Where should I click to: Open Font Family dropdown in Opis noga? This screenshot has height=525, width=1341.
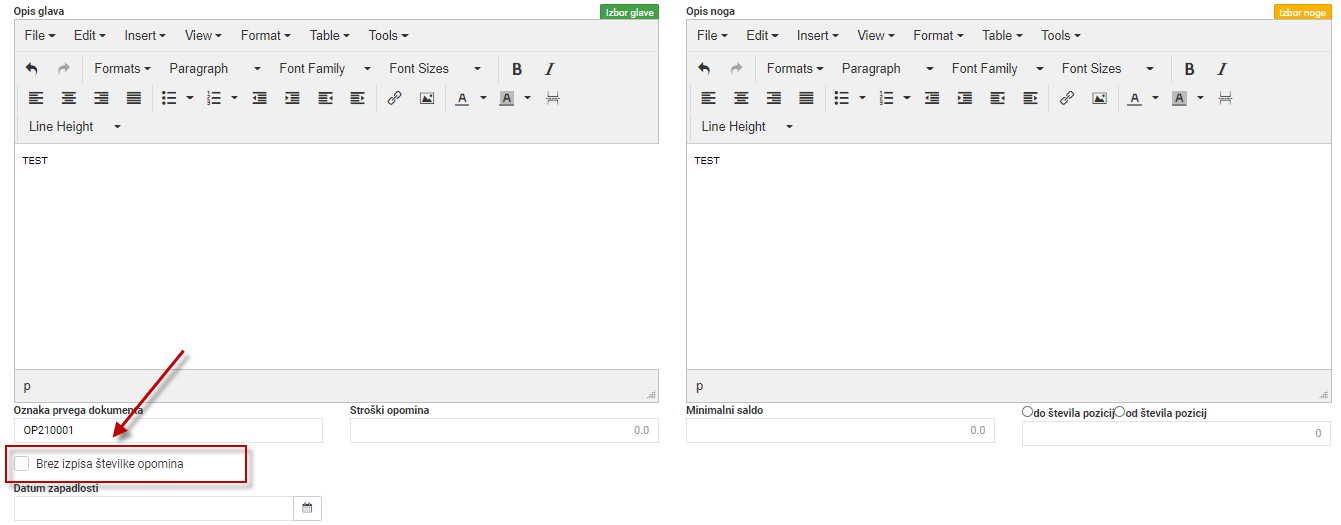point(998,69)
